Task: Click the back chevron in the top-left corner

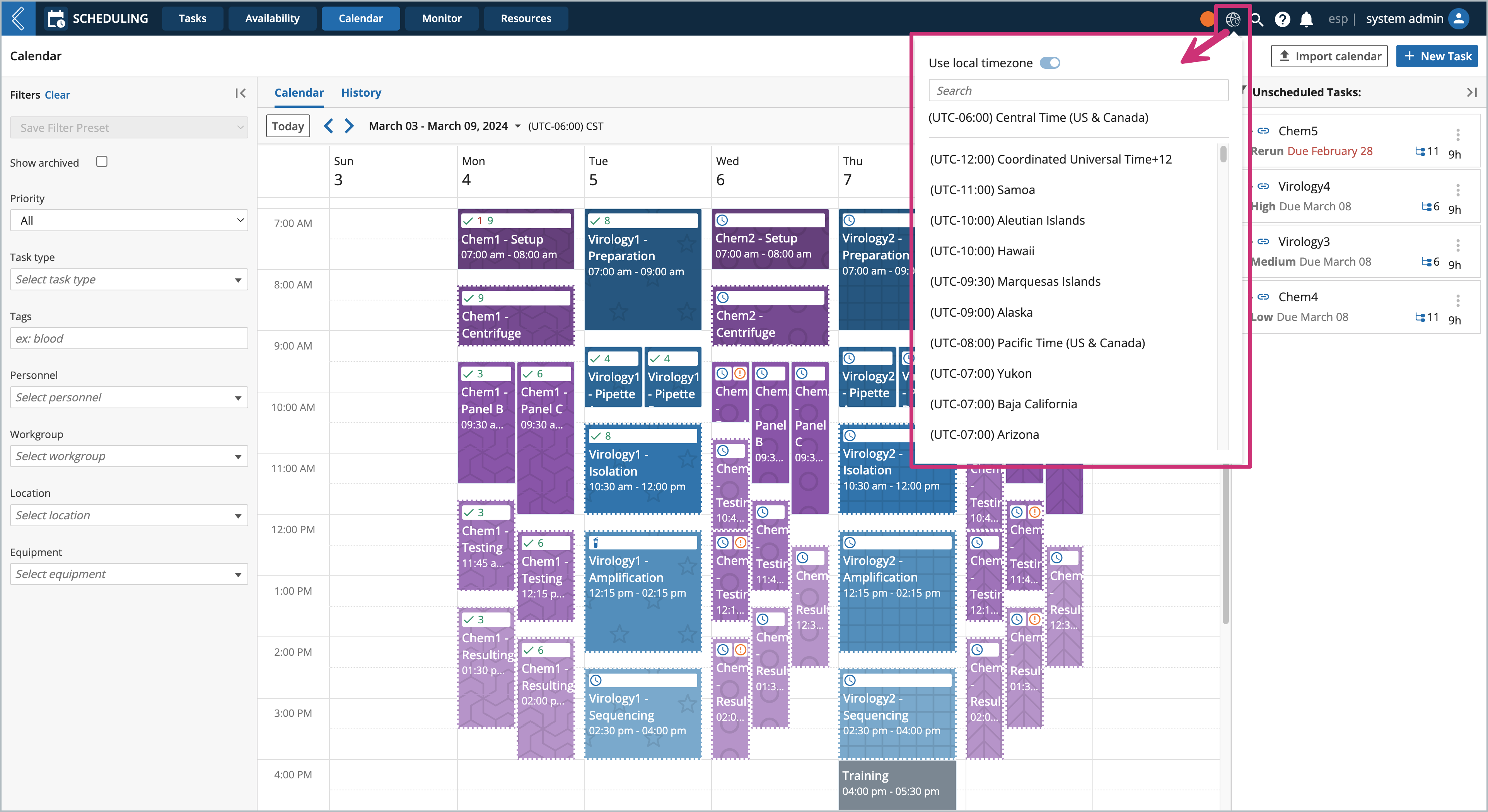Action: coord(18,18)
